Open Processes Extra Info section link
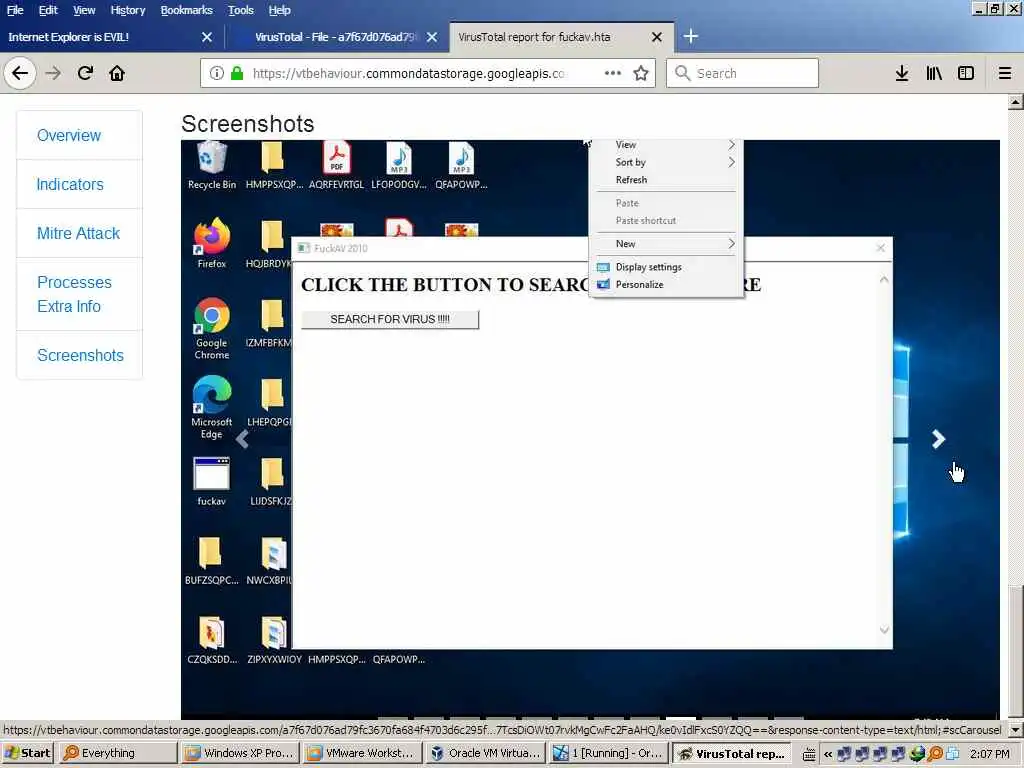 74,294
